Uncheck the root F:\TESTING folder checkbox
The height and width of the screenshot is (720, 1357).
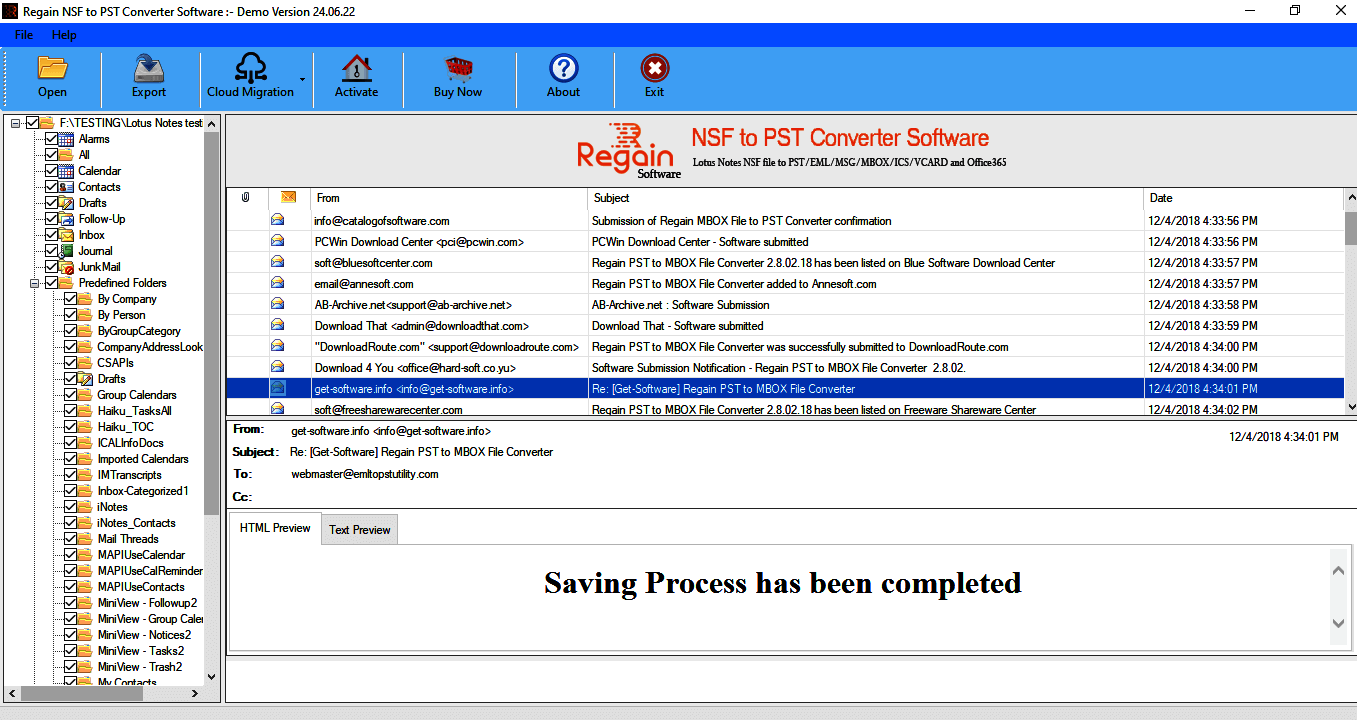pyautogui.click(x=32, y=123)
